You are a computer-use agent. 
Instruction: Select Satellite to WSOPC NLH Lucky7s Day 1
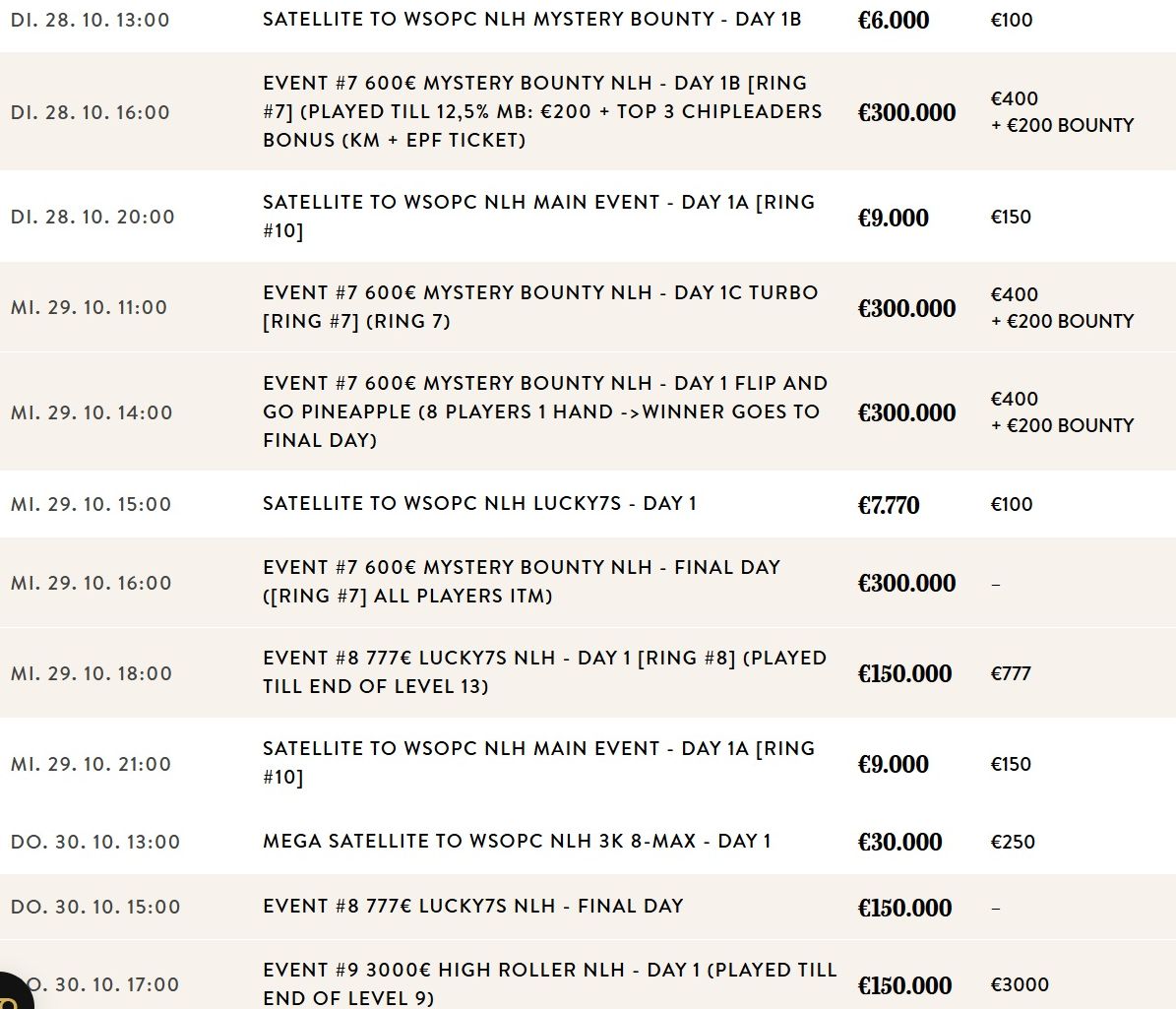[479, 503]
